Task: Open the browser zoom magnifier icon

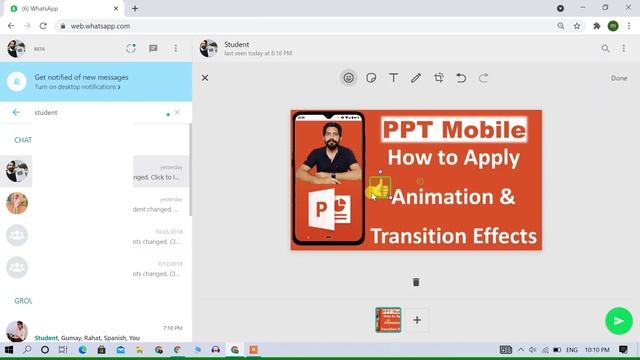Action: 561,26
